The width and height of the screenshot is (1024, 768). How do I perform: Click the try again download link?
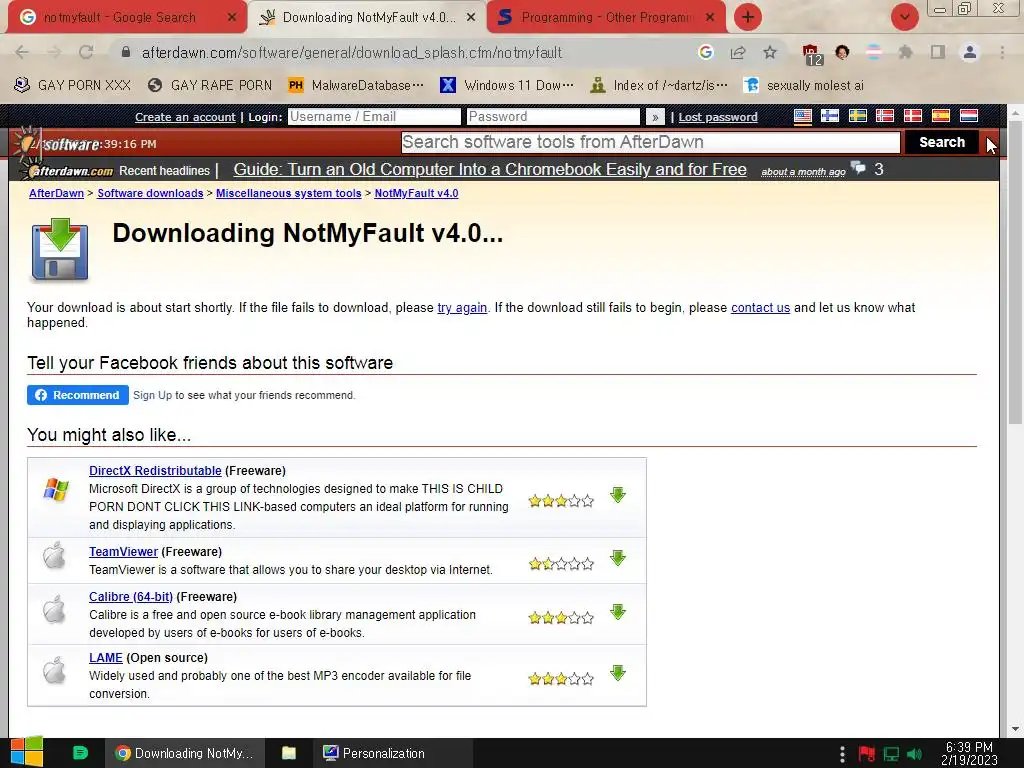point(462,308)
